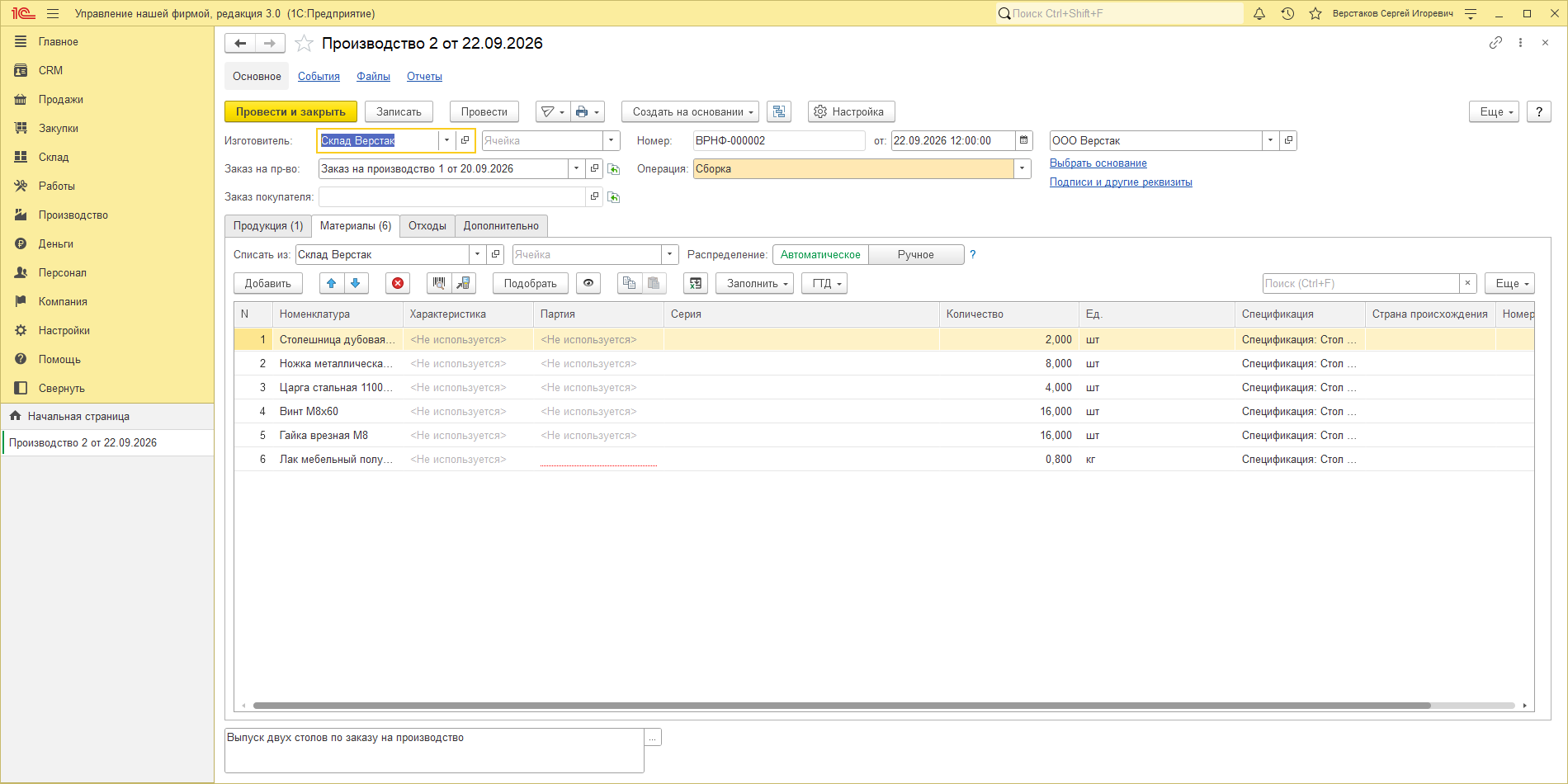The height and width of the screenshot is (784, 1568).
Task: Open the document structure/related documents icon
Action: tap(779, 111)
